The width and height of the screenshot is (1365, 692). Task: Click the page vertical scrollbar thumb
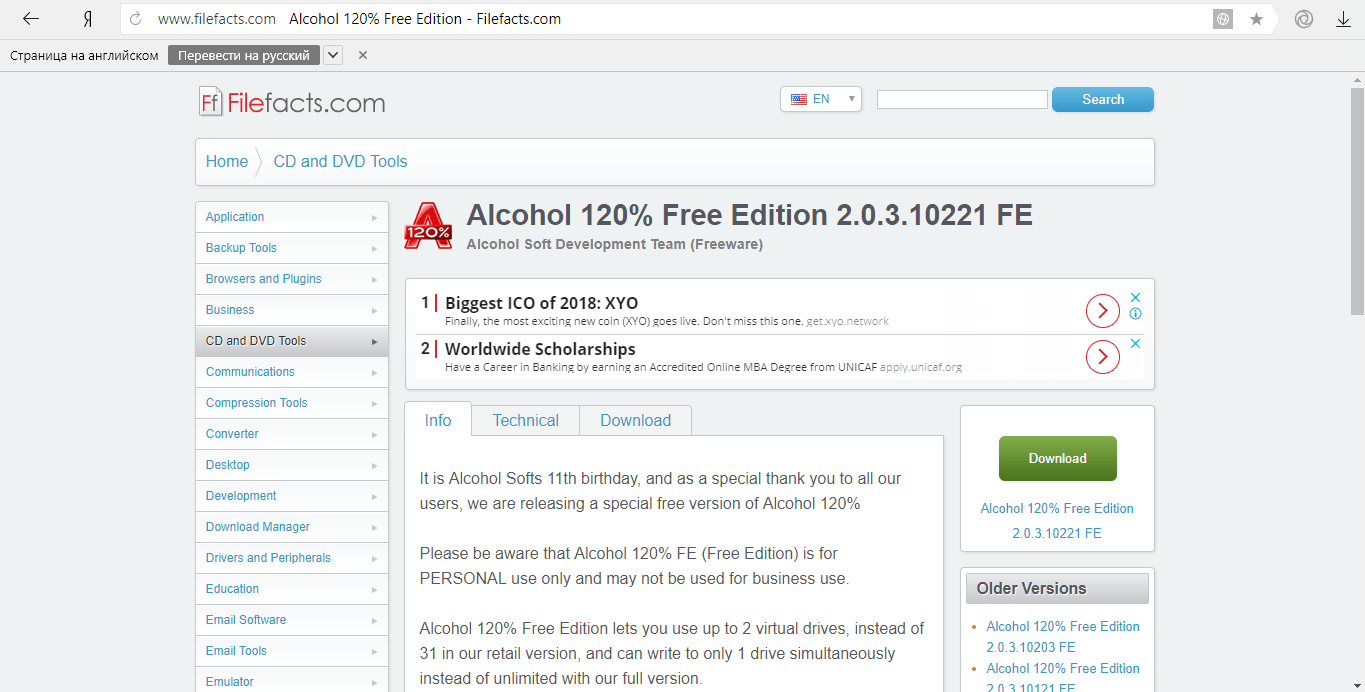1357,202
